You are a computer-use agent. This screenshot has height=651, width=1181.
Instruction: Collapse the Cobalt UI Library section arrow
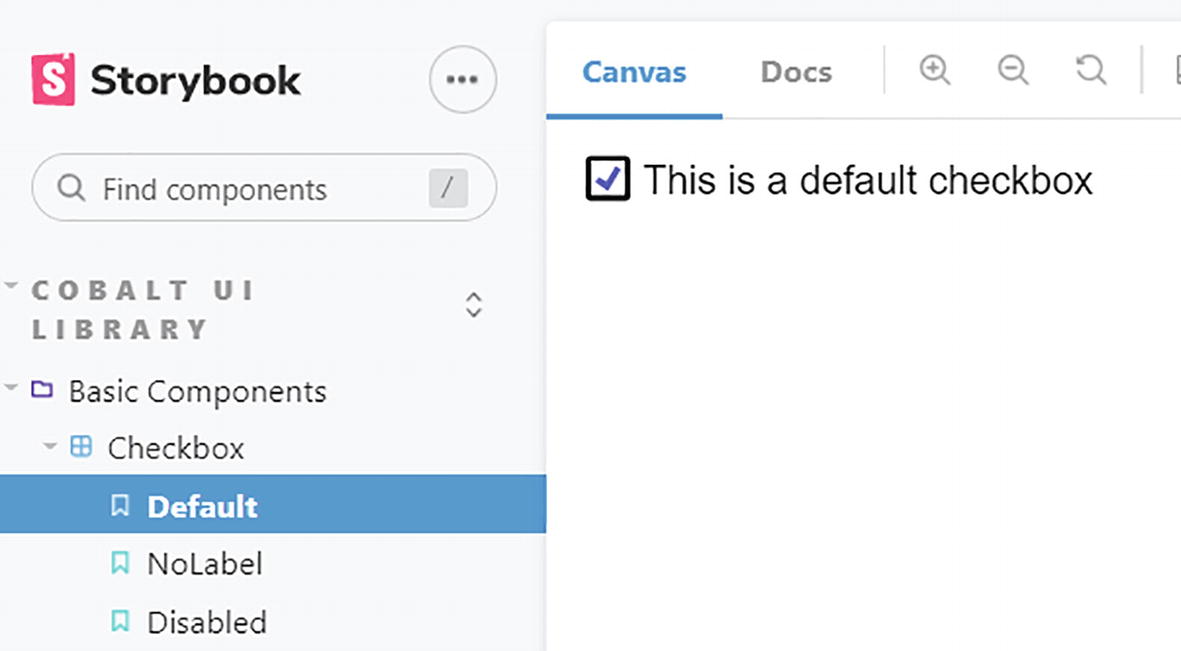(11, 286)
